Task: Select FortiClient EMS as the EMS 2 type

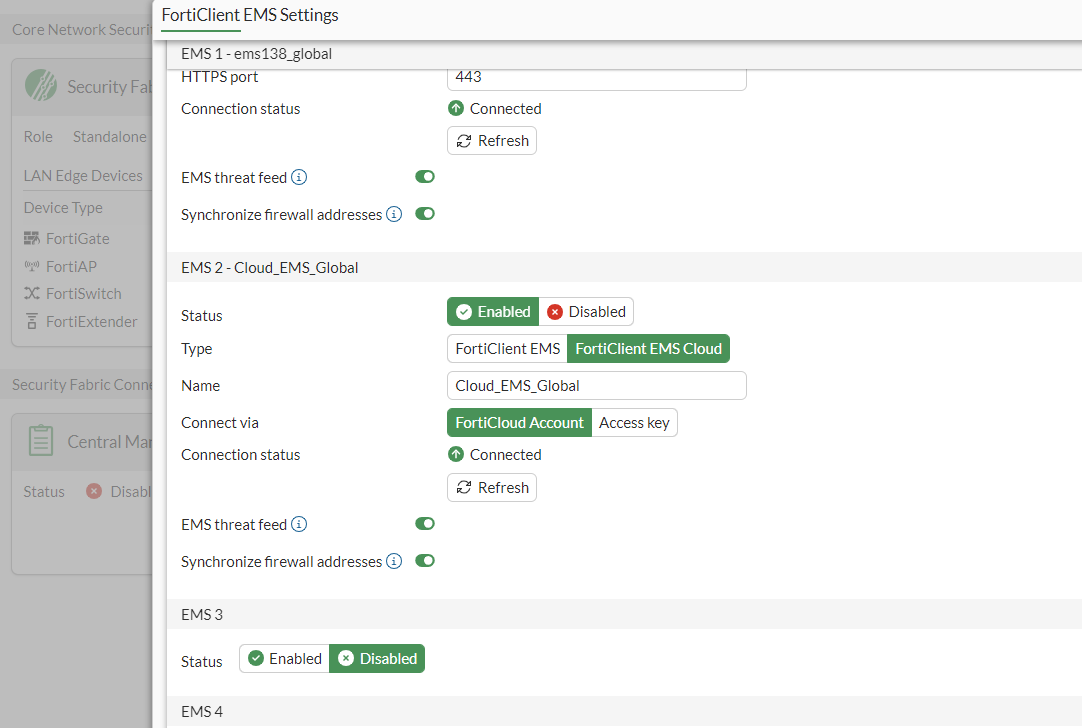Action: 507,348
